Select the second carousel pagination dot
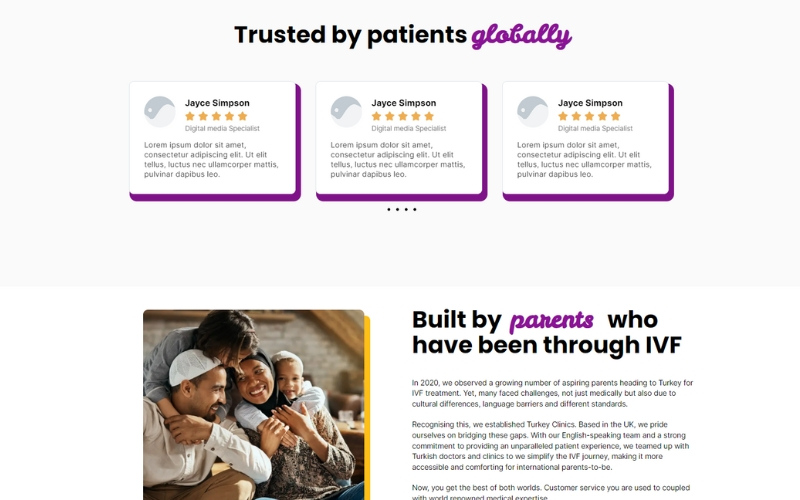This screenshot has height=500, width=800. click(398, 210)
